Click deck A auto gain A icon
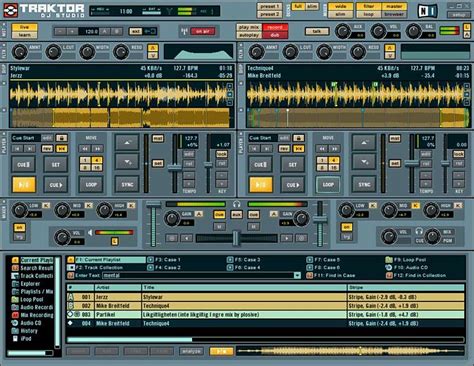 point(199,214)
